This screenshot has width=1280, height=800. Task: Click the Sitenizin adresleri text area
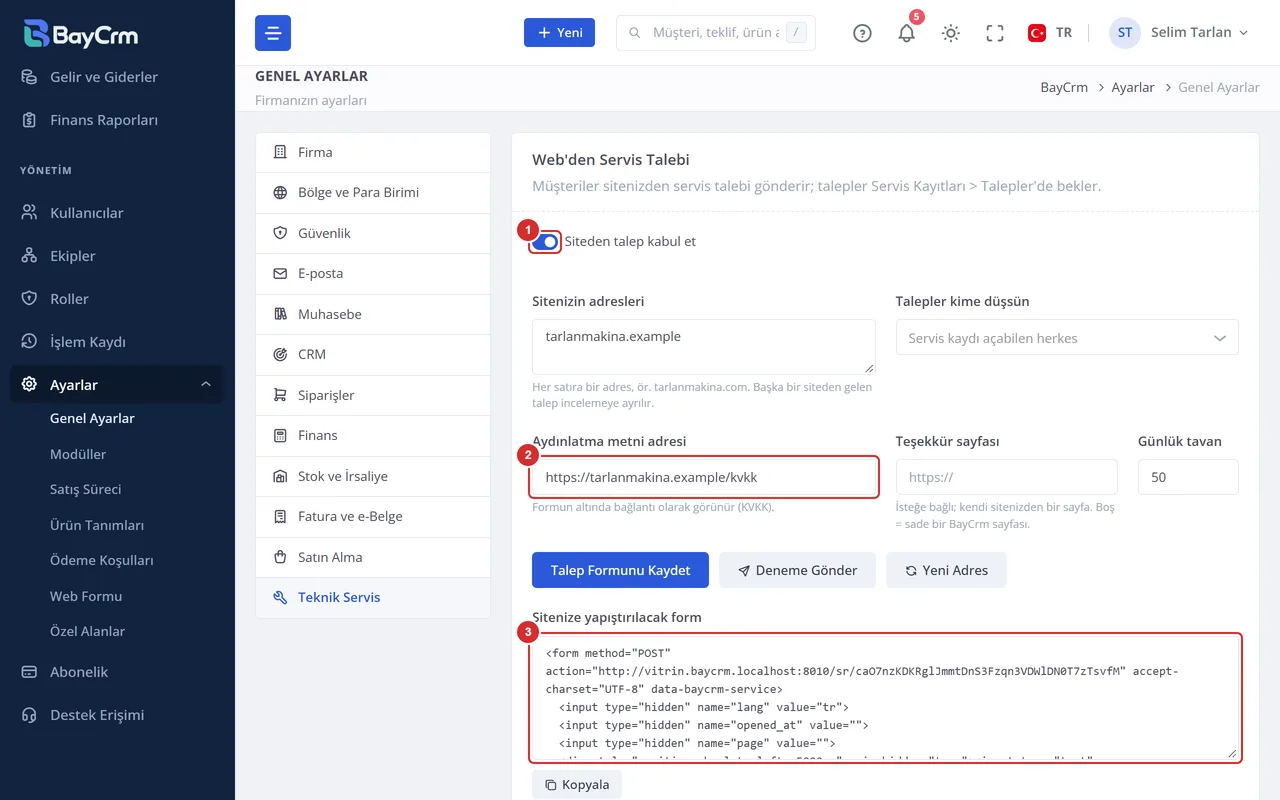(x=704, y=347)
